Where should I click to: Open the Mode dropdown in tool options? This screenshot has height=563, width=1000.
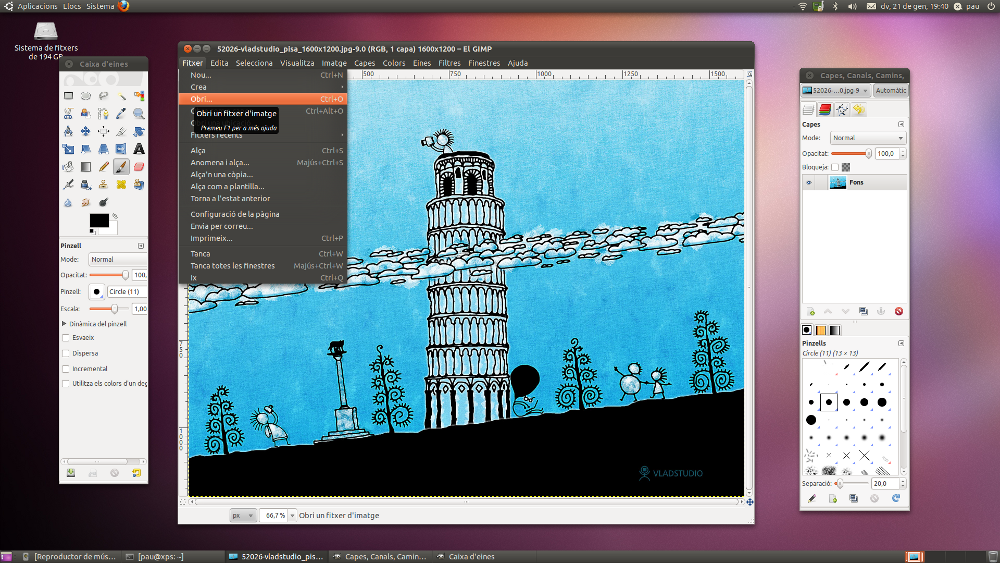(117, 260)
